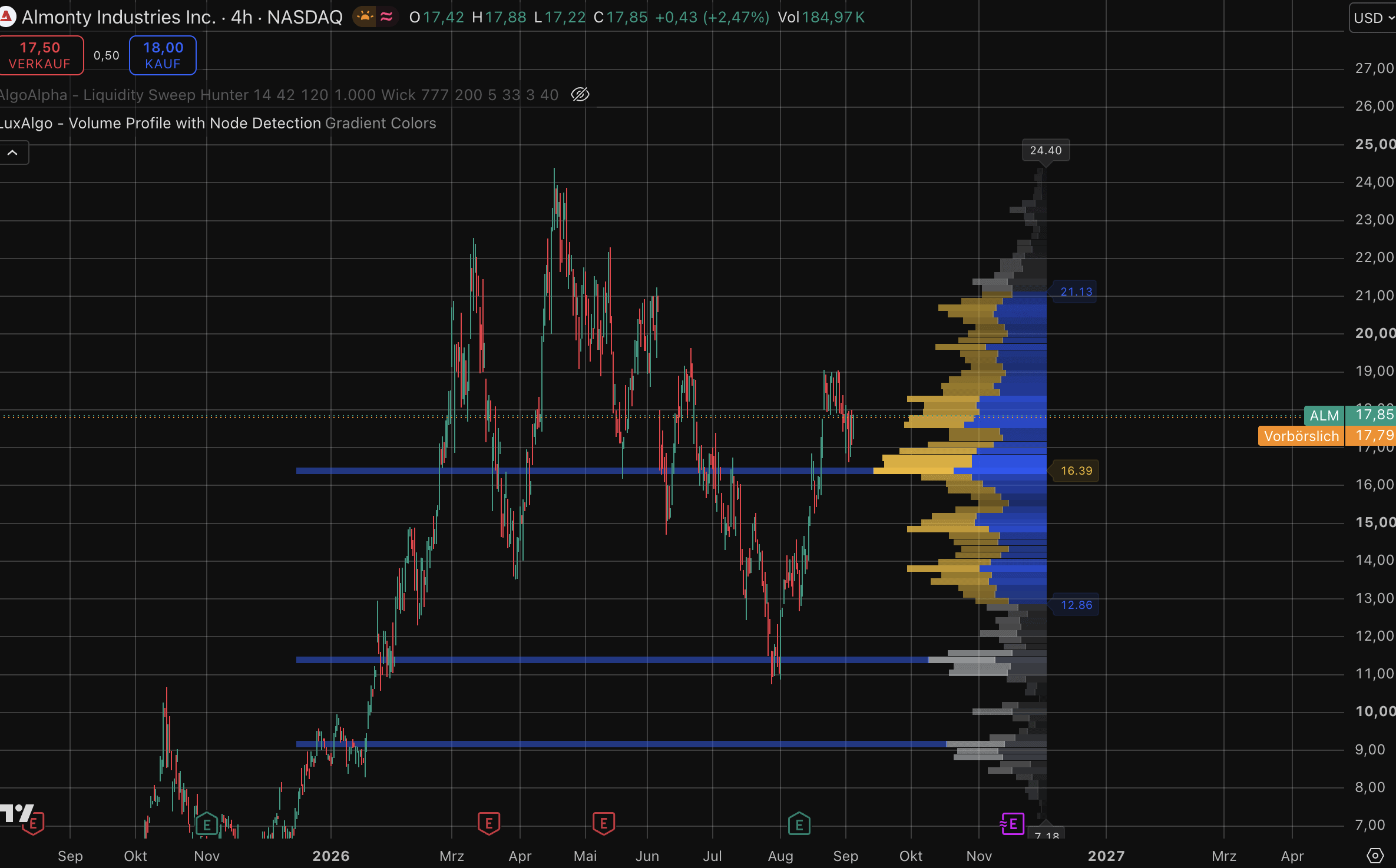Select the LuxAlgo Volume Profile indicator legend

pyautogui.click(x=218, y=123)
